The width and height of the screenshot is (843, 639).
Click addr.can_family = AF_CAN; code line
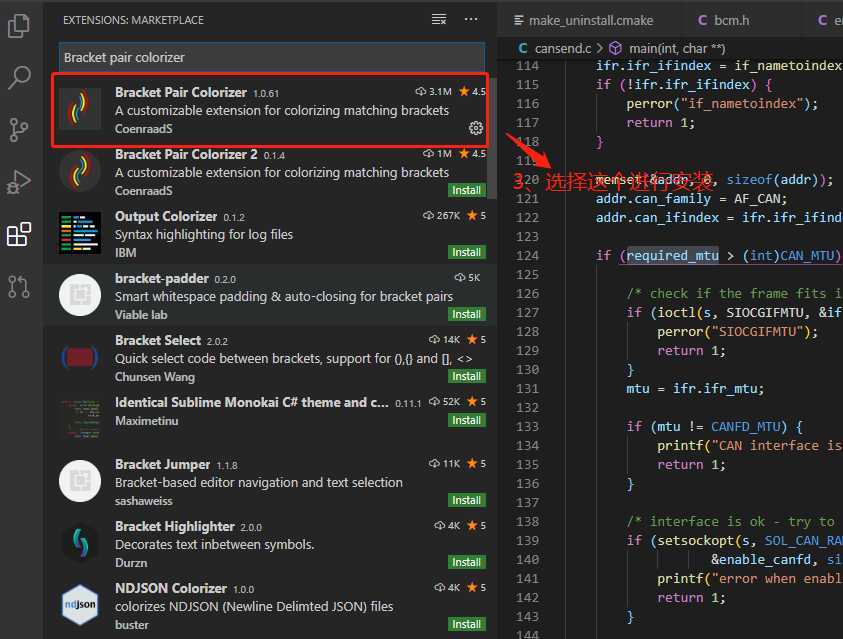tap(691, 199)
